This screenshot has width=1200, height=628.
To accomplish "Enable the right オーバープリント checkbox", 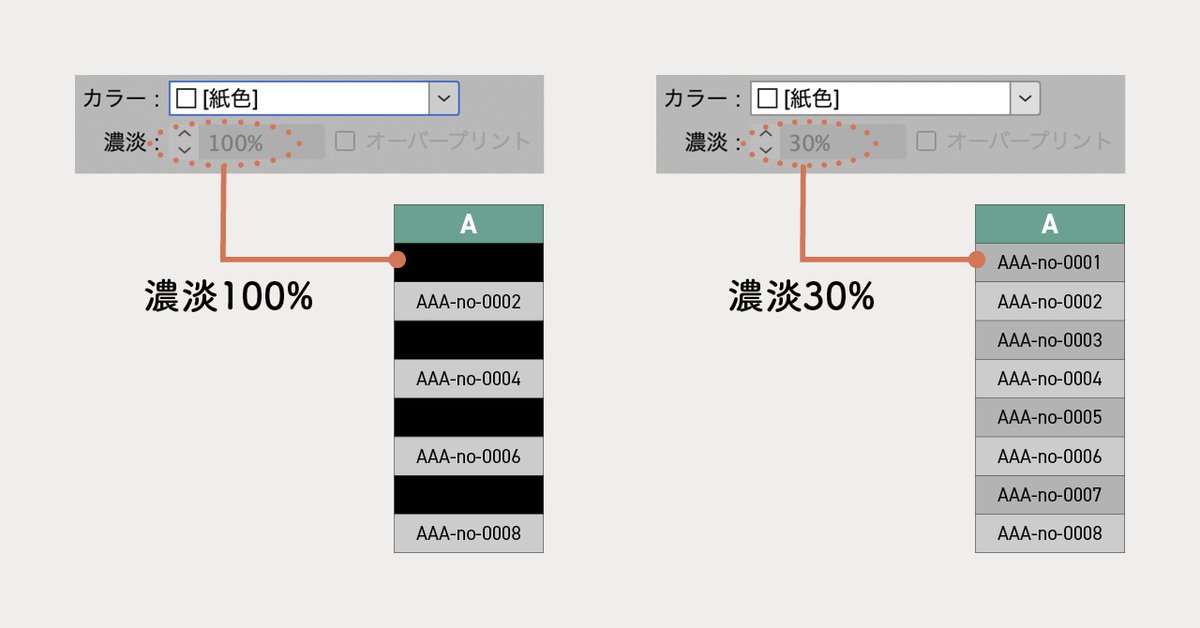I will [927, 141].
